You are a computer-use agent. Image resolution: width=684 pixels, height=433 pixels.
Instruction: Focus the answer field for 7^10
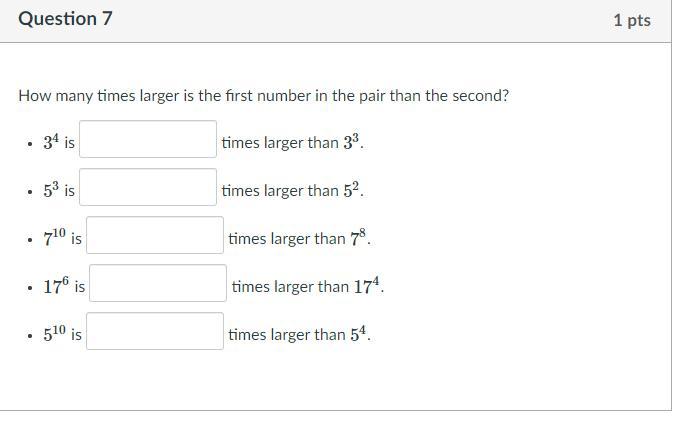pos(155,236)
